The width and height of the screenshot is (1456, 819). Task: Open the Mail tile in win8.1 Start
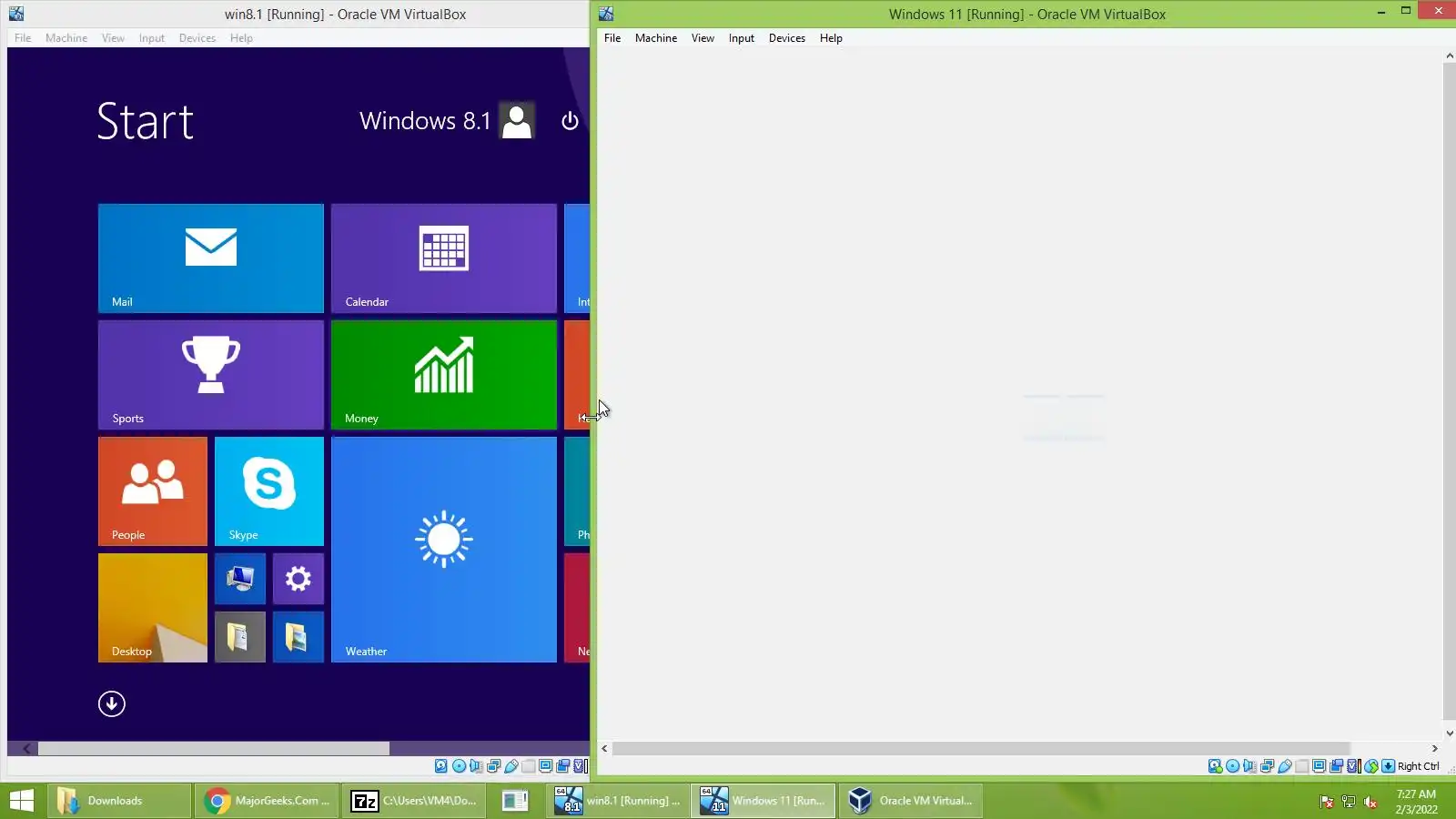pyautogui.click(x=211, y=258)
